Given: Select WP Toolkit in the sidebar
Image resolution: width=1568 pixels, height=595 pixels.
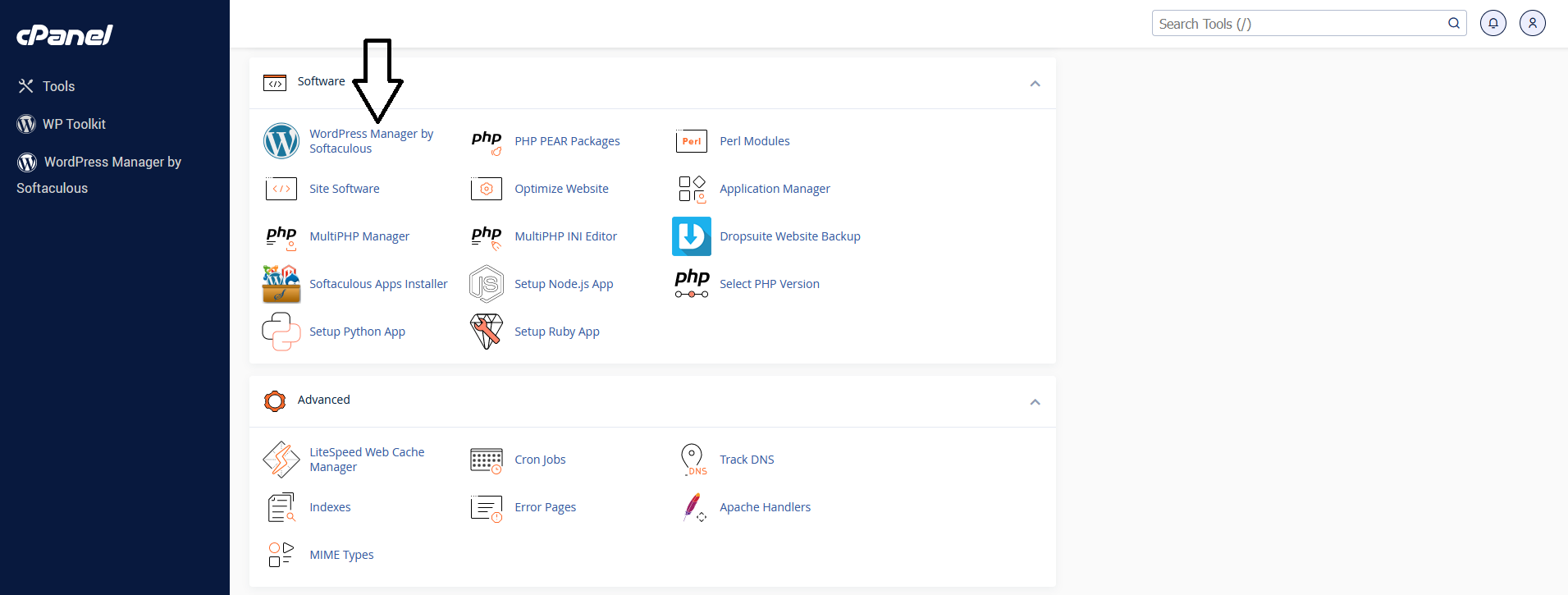Looking at the screenshot, I should tap(74, 124).
